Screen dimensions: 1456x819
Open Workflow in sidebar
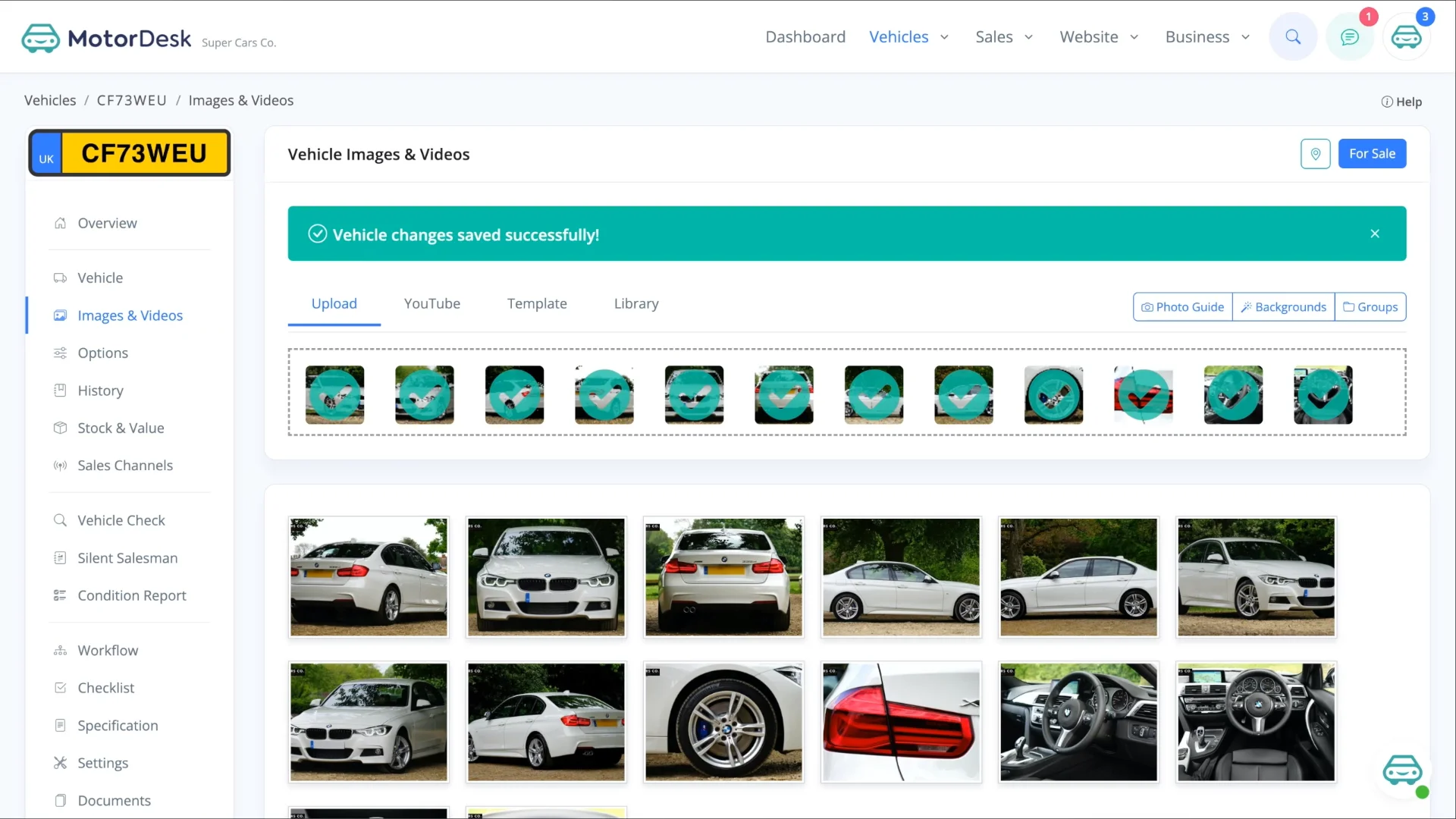(108, 651)
